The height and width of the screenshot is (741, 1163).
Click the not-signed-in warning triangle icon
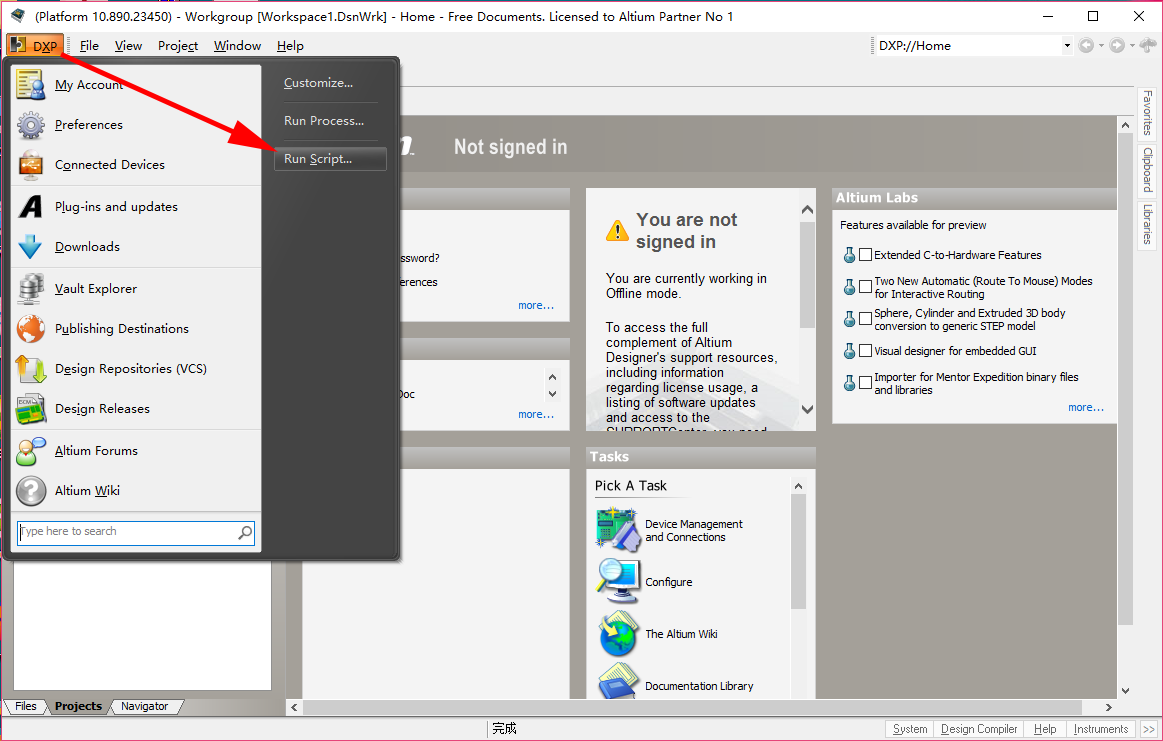click(x=617, y=231)
